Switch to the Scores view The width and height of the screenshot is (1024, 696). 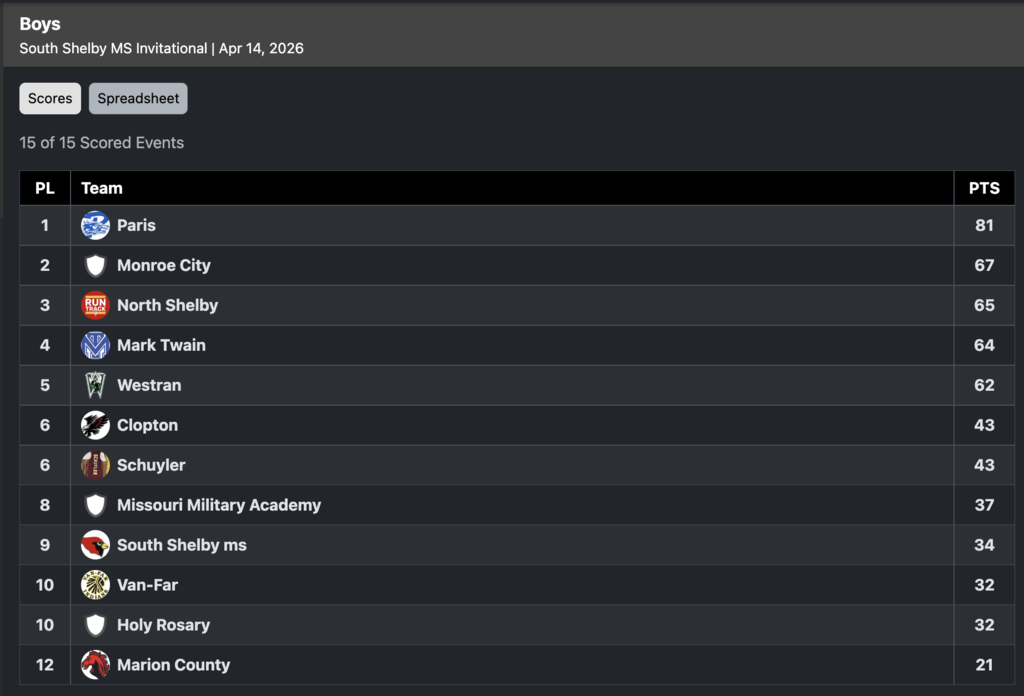point(50,99)
